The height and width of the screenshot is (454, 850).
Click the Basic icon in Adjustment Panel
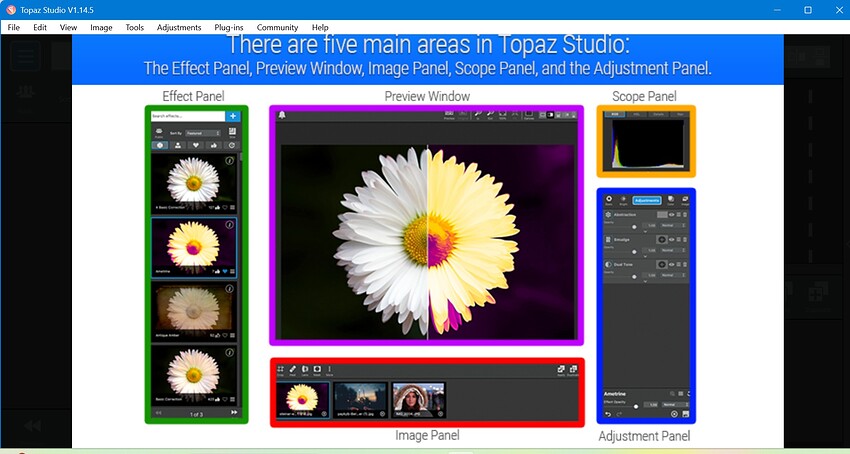(x=609, y=201)
